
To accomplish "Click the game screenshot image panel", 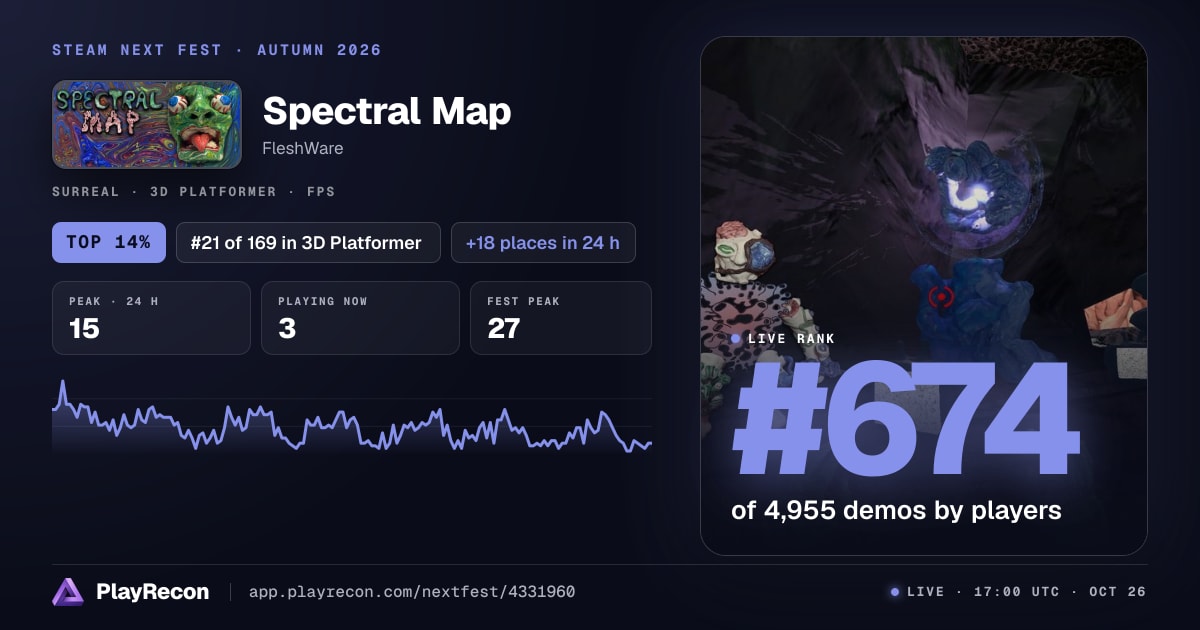I will click(924, 296).
